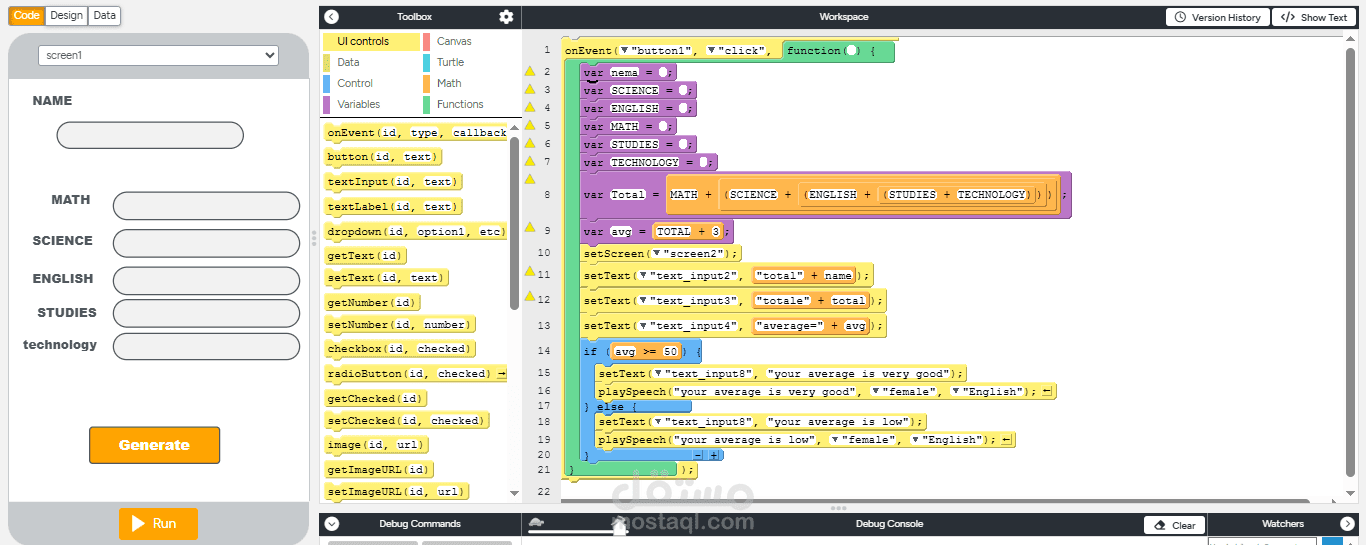Switch to the Code tab
This screenshot has width=1366, height=545.
pyautogui.click(x=27, y=15)
